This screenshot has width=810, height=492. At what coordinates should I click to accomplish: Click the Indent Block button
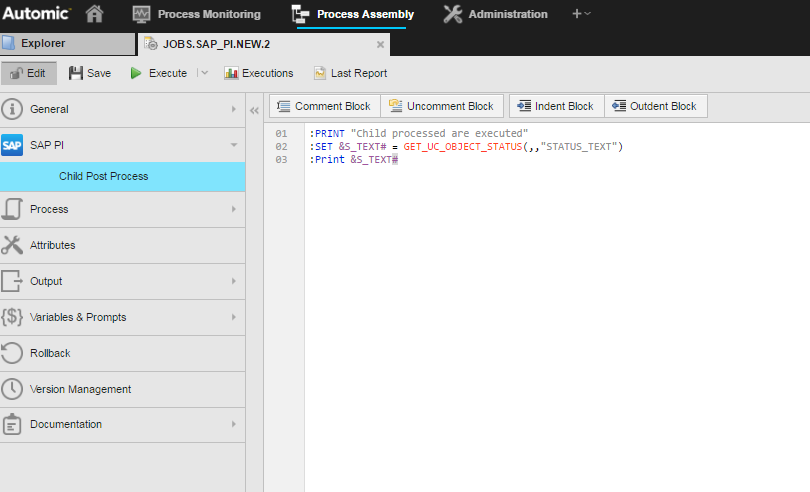pos(556,106)
